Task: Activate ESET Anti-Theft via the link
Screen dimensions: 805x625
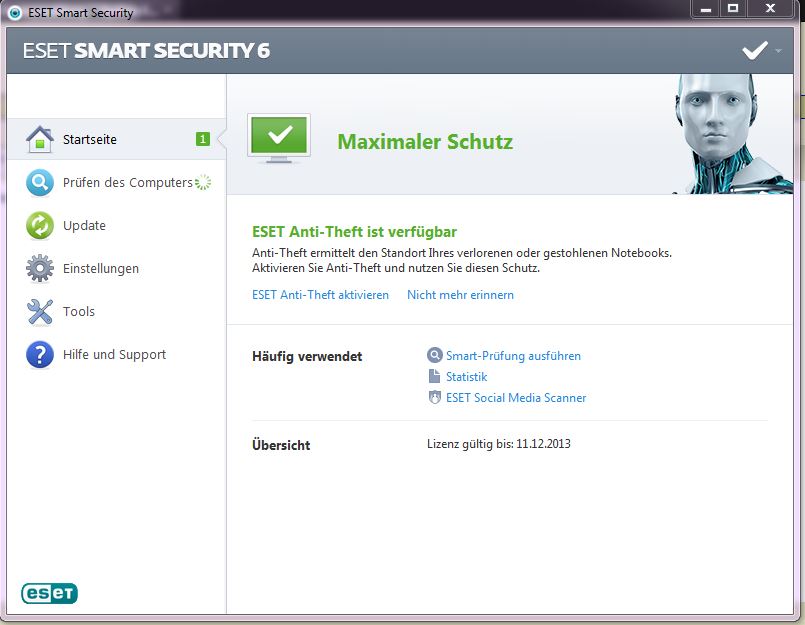Action: pyautogui.click(x=320, y=295)
